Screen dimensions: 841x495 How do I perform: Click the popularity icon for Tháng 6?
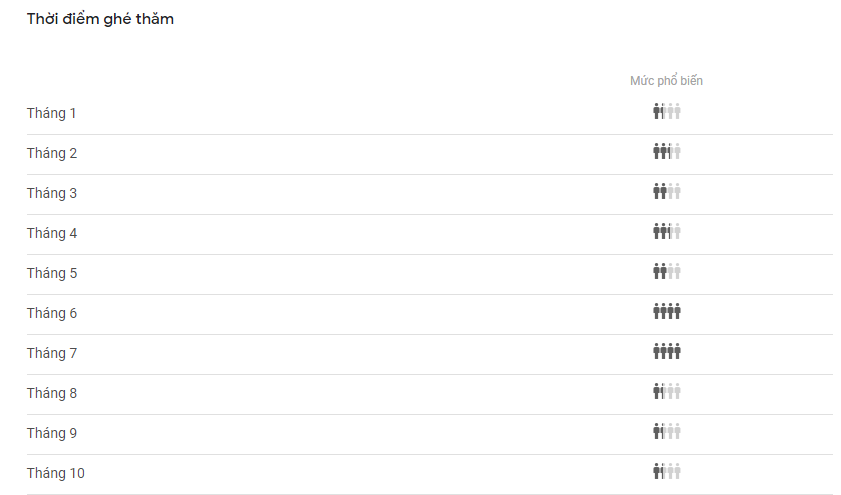pos(666,311)
